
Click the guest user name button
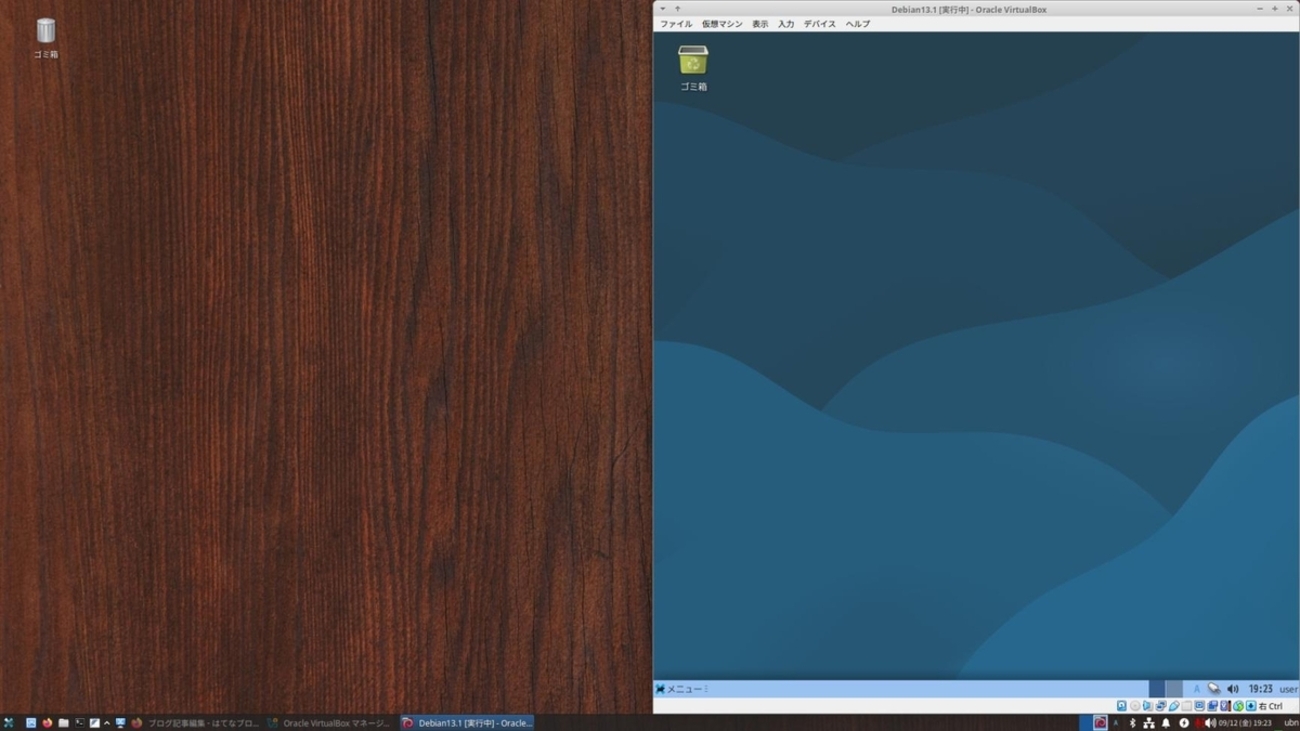tap(1288, 689)
